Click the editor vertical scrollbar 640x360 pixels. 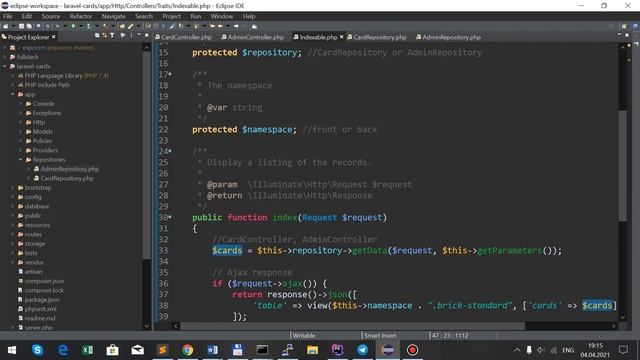pyautogui.click(x=622, y=165)
